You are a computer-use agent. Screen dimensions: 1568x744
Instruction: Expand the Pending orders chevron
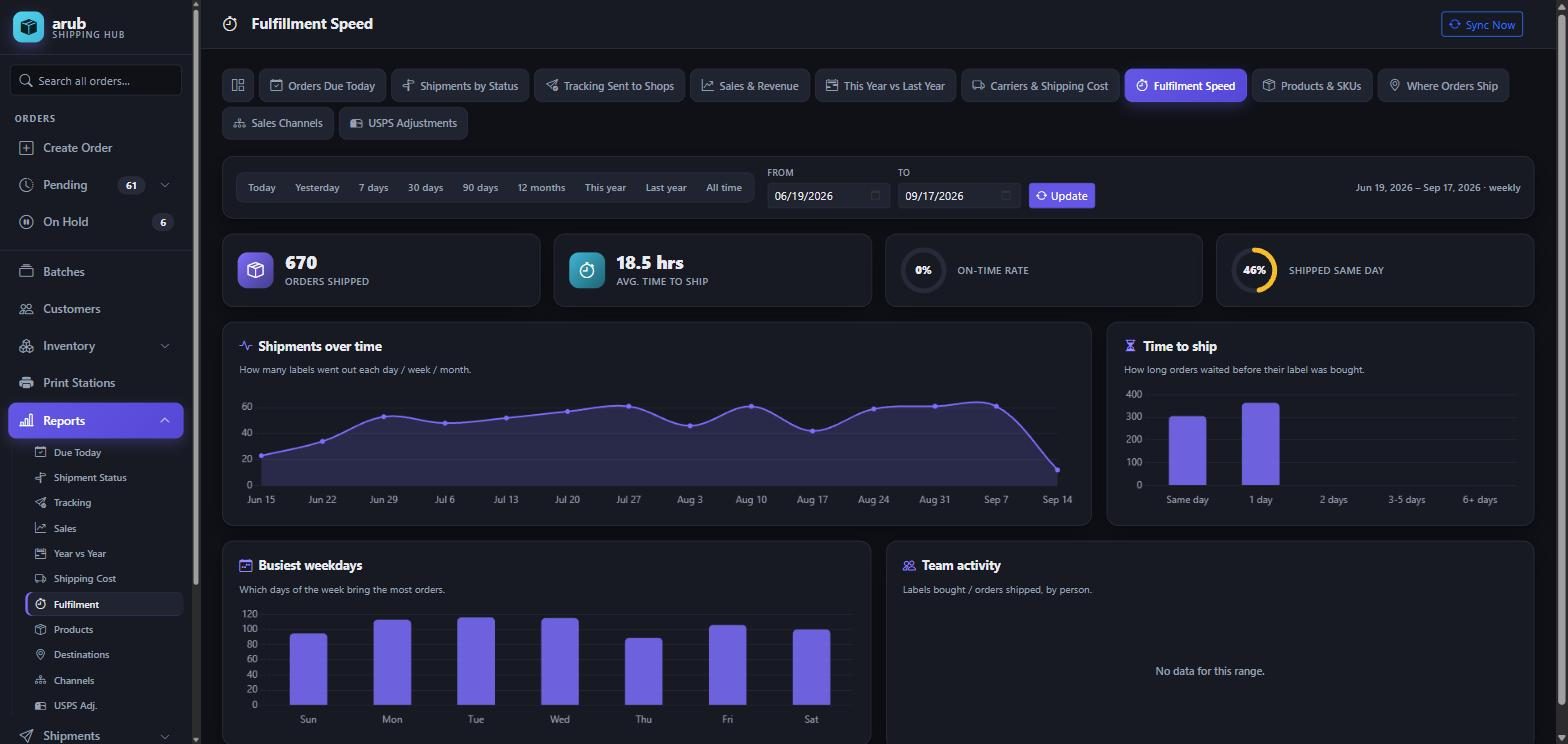165,185
